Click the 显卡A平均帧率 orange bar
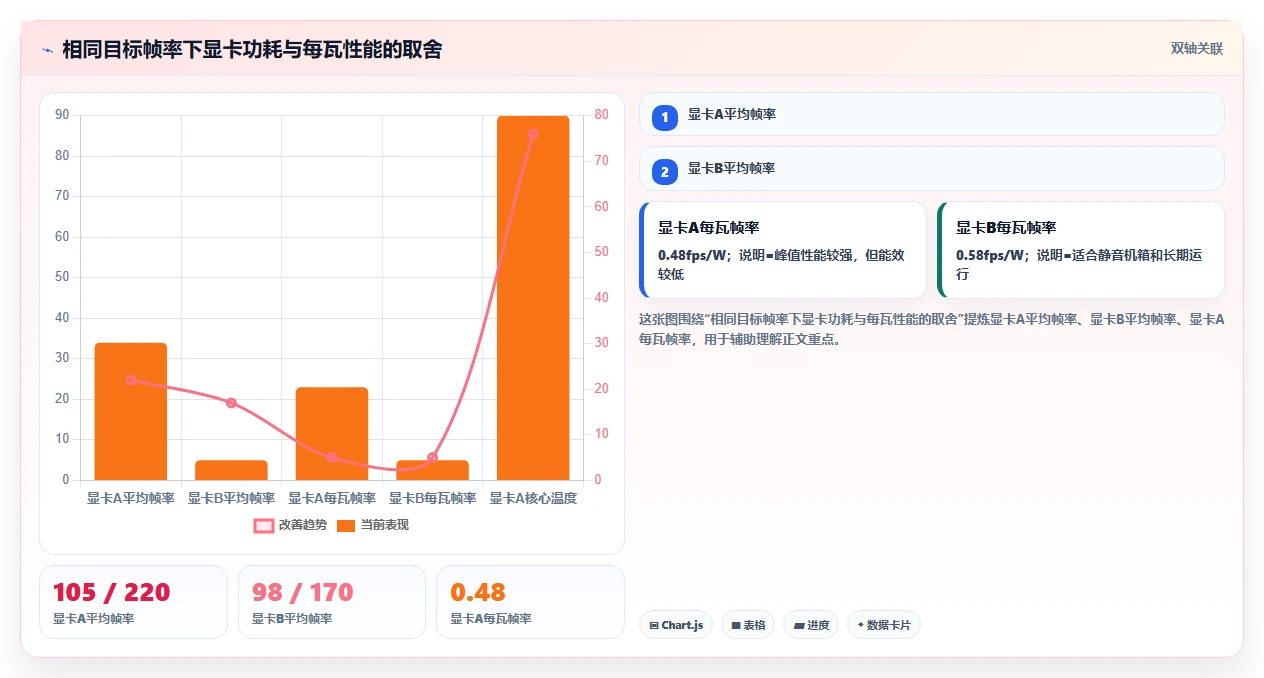 [131, 411]
